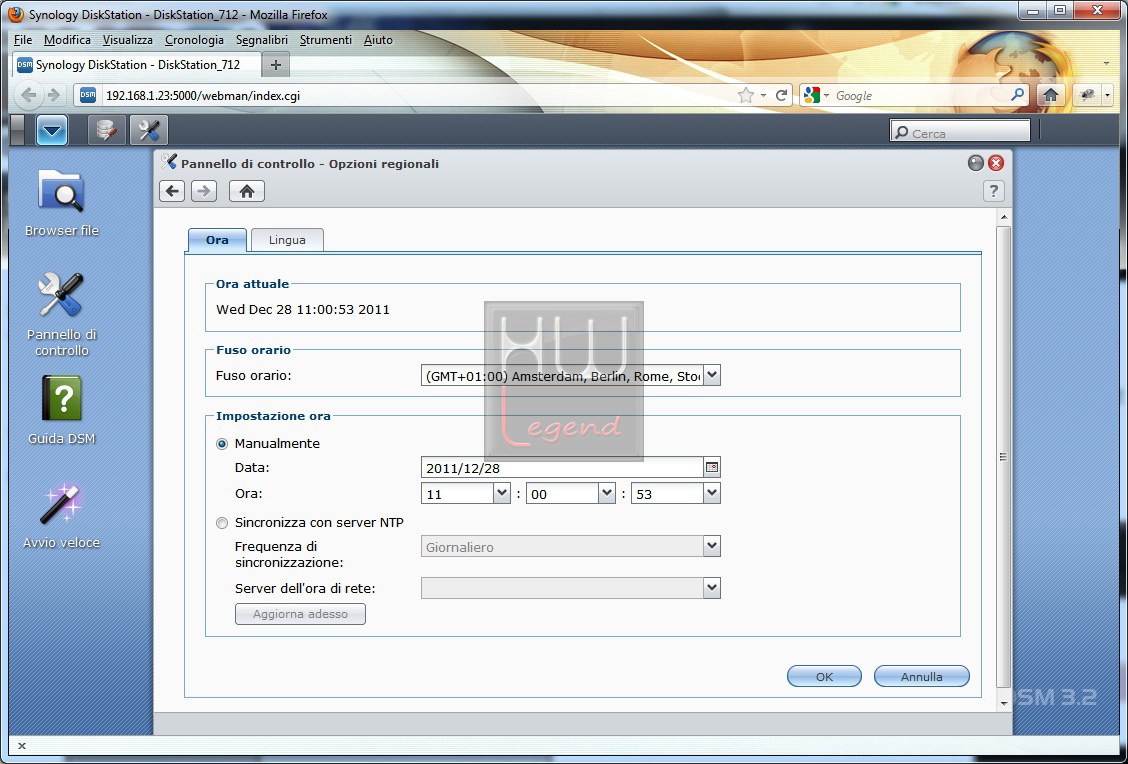Open the File menu
The height and width of the screenshot is (764, 1128).
click(23, 40)
